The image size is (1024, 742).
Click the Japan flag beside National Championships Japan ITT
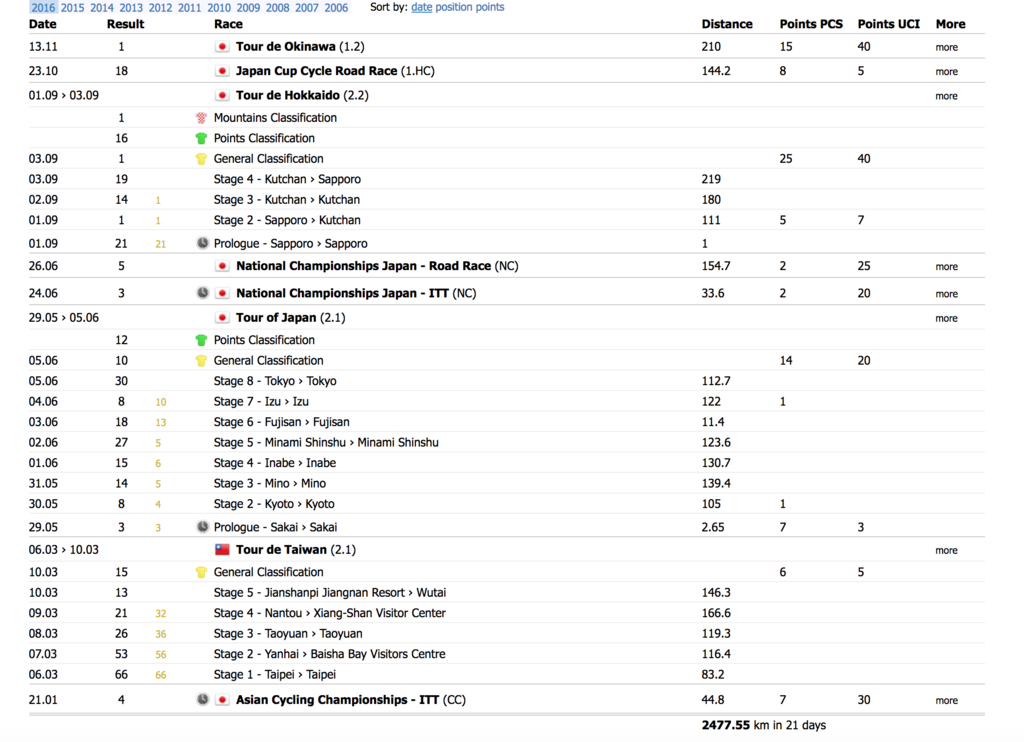(222, 293)
